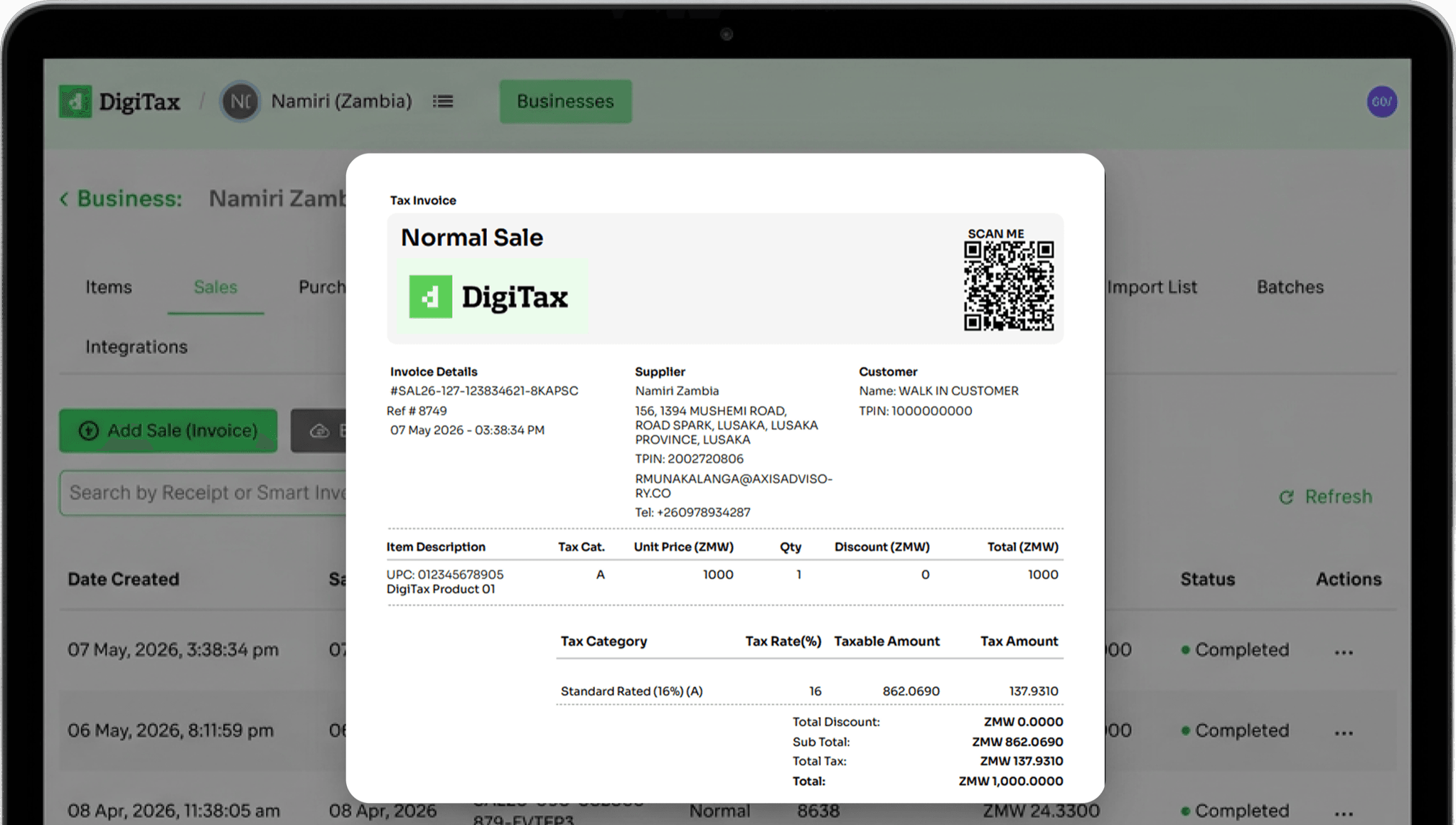This screenshot has height=825, width=1456.
Task: Open the Import List tab
Action: tap(1152, 287)
